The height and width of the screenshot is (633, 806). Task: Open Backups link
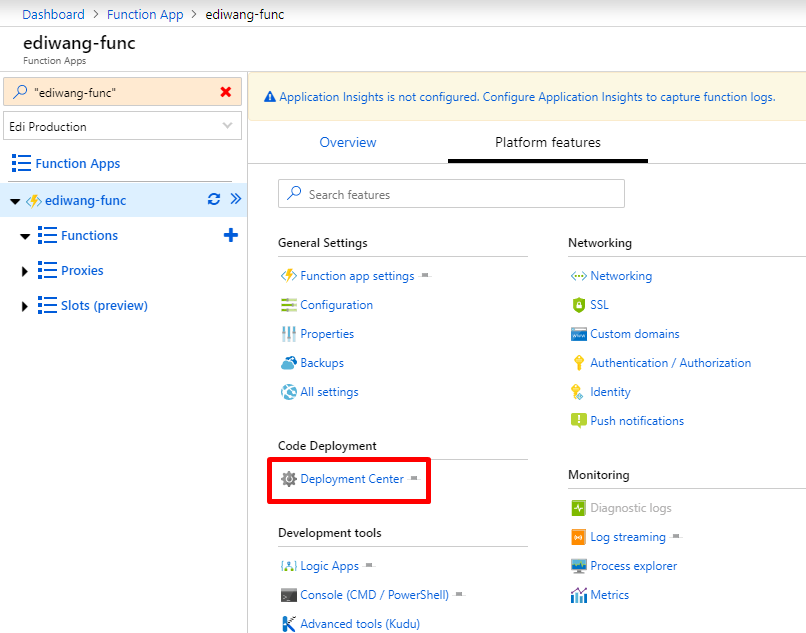(322, 363)
